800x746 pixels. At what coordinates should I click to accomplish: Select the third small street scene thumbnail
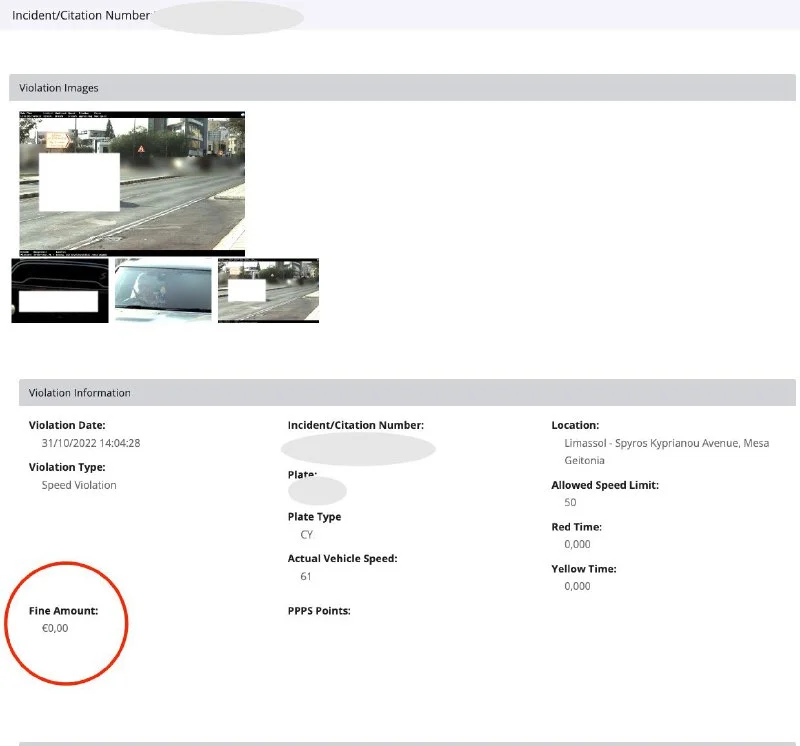(268, 290)
